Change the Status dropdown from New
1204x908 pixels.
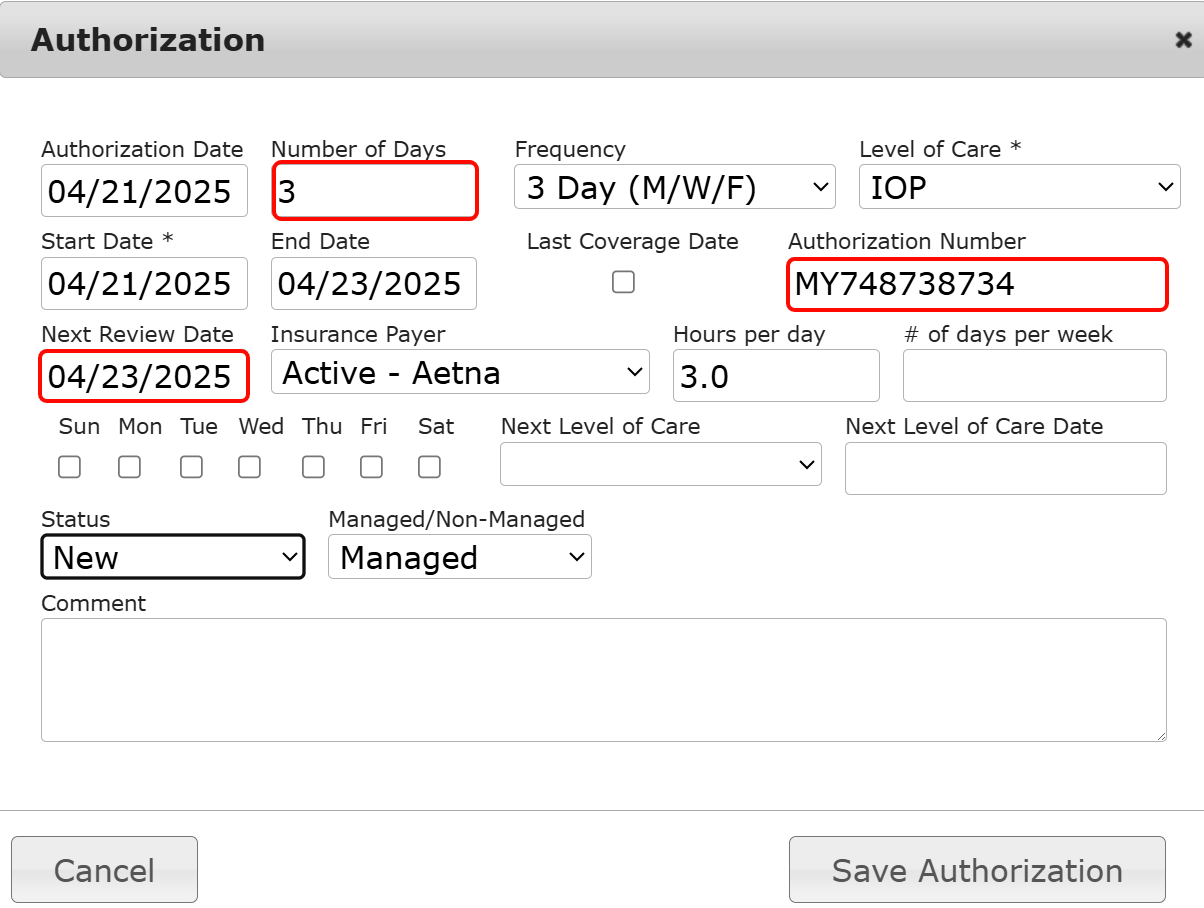pos(173,557)
